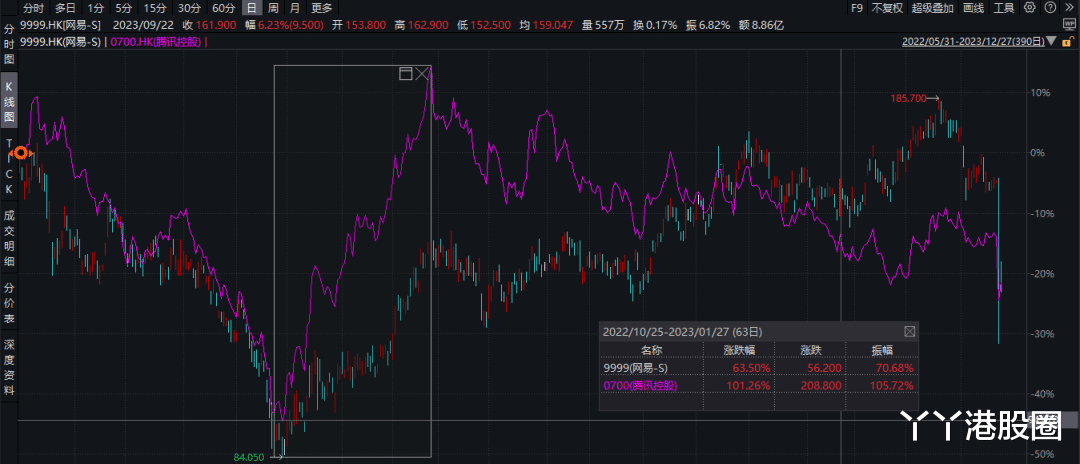Open 超级叠加 super overlay
1080x464 pixels.
933,8
